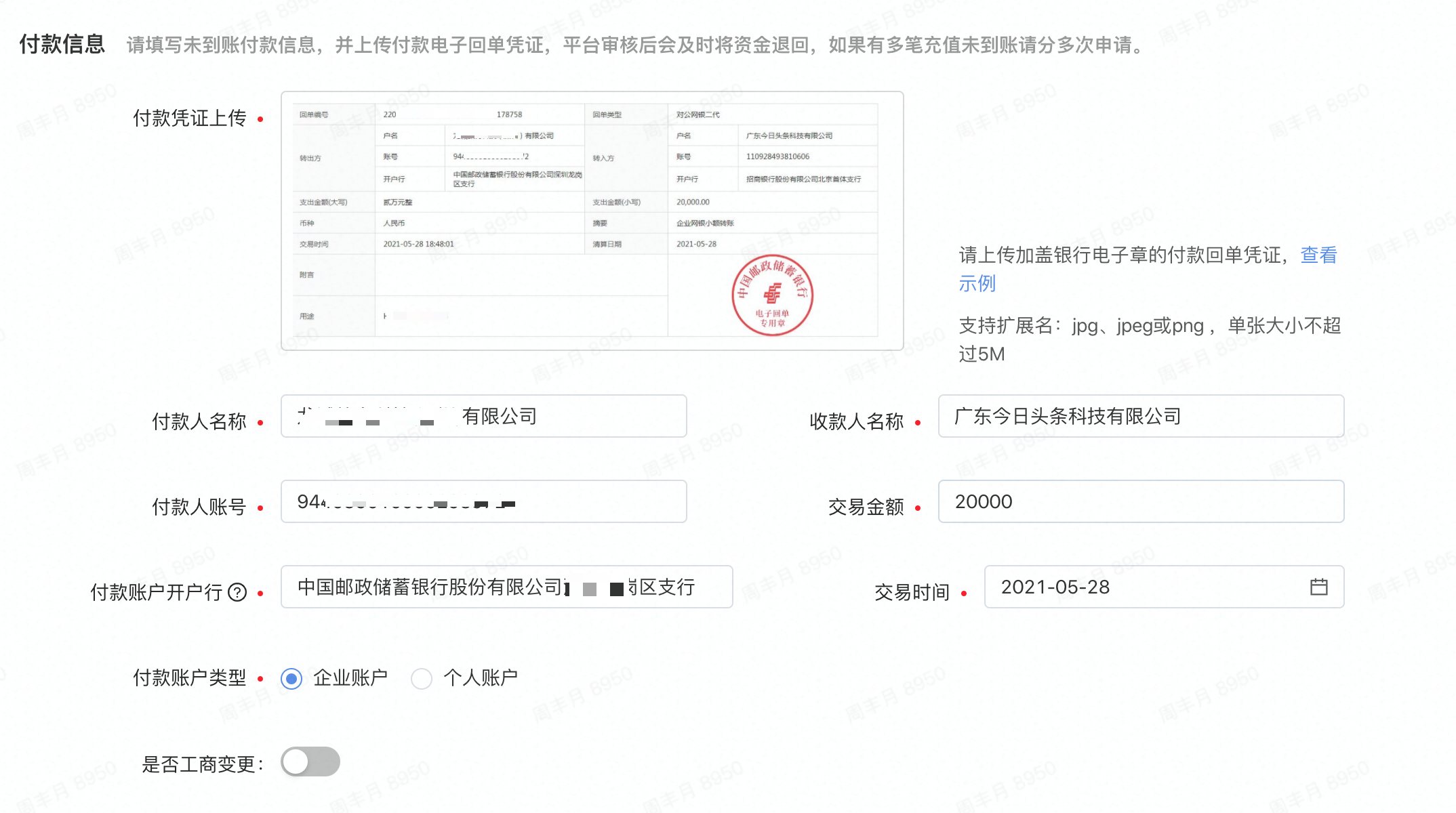1456x813 pixels.
Task: Click the 收款人名称 input field
Action: (1141, 416)
